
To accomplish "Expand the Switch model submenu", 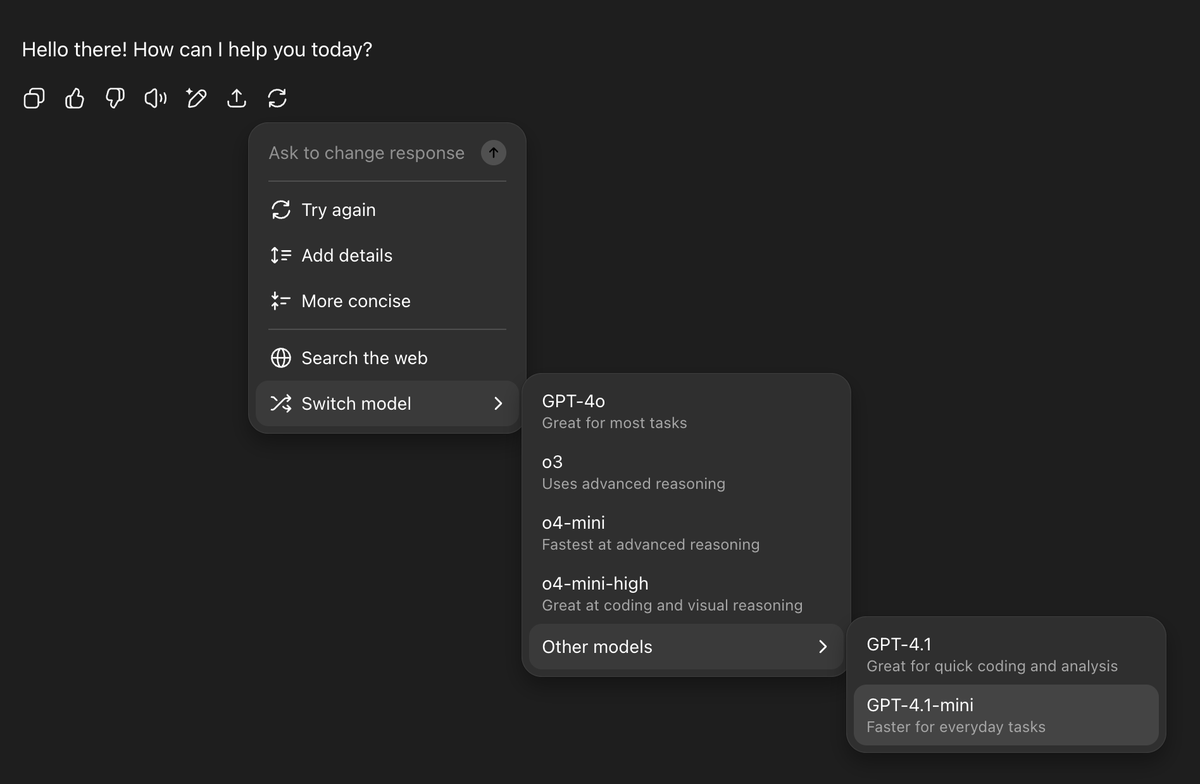I will tap(387, 403).
